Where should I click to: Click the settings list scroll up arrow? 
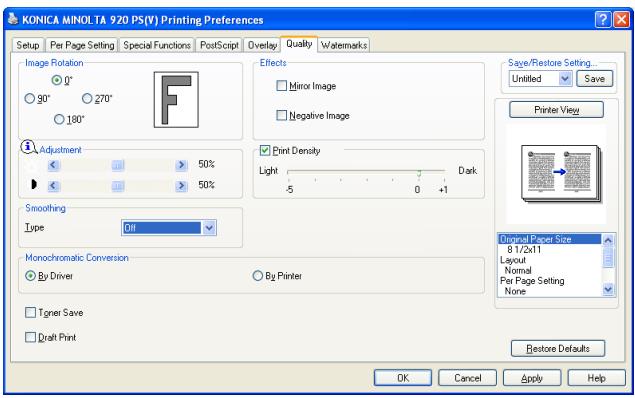(608, 240)
